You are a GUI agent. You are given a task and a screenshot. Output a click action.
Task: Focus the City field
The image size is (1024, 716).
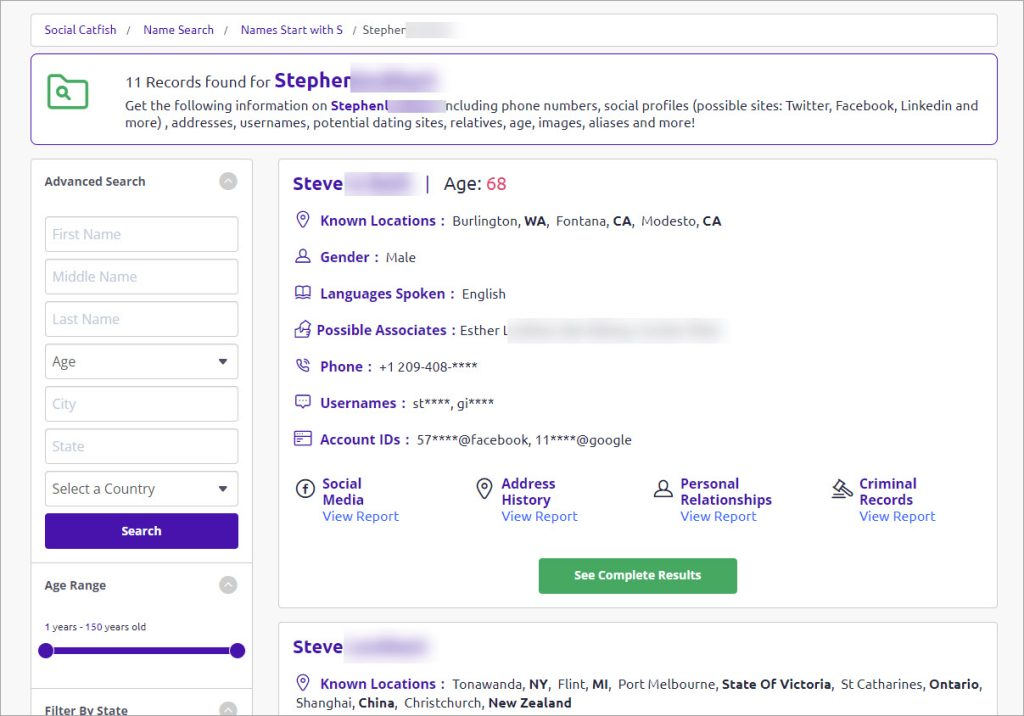pyautogui.click(x=141, y=404)
